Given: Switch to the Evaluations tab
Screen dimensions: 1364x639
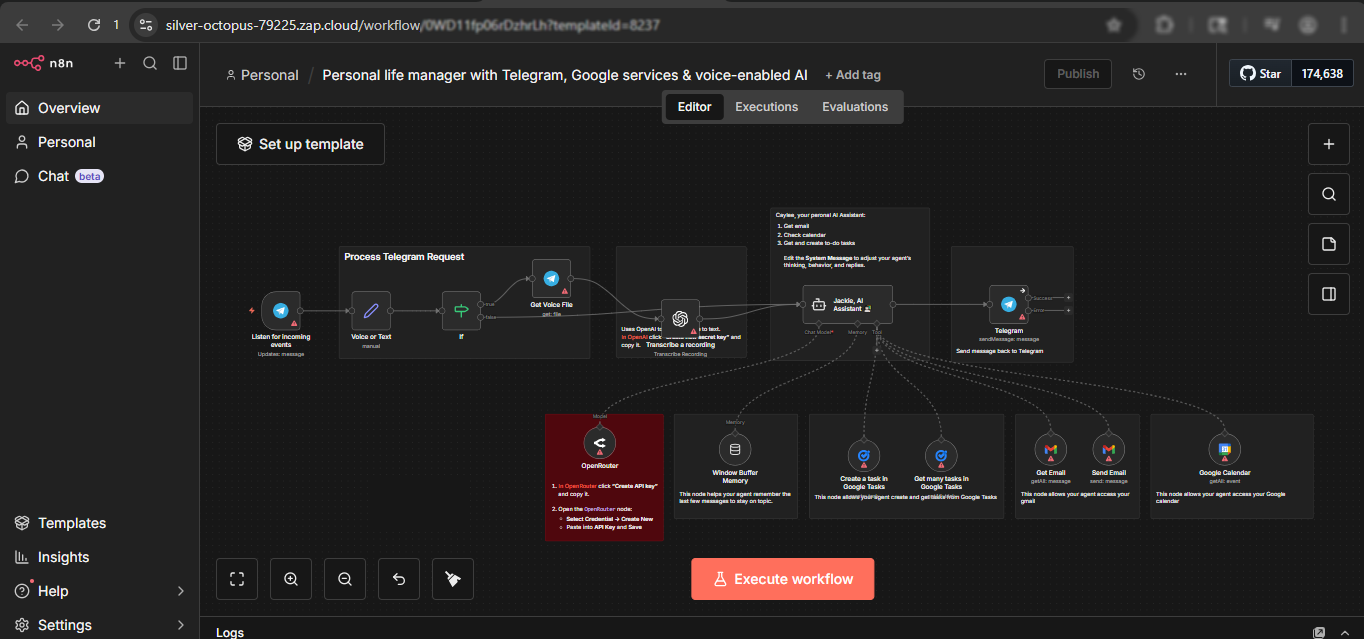Looking at the screenshot, I should coord(854,107).
